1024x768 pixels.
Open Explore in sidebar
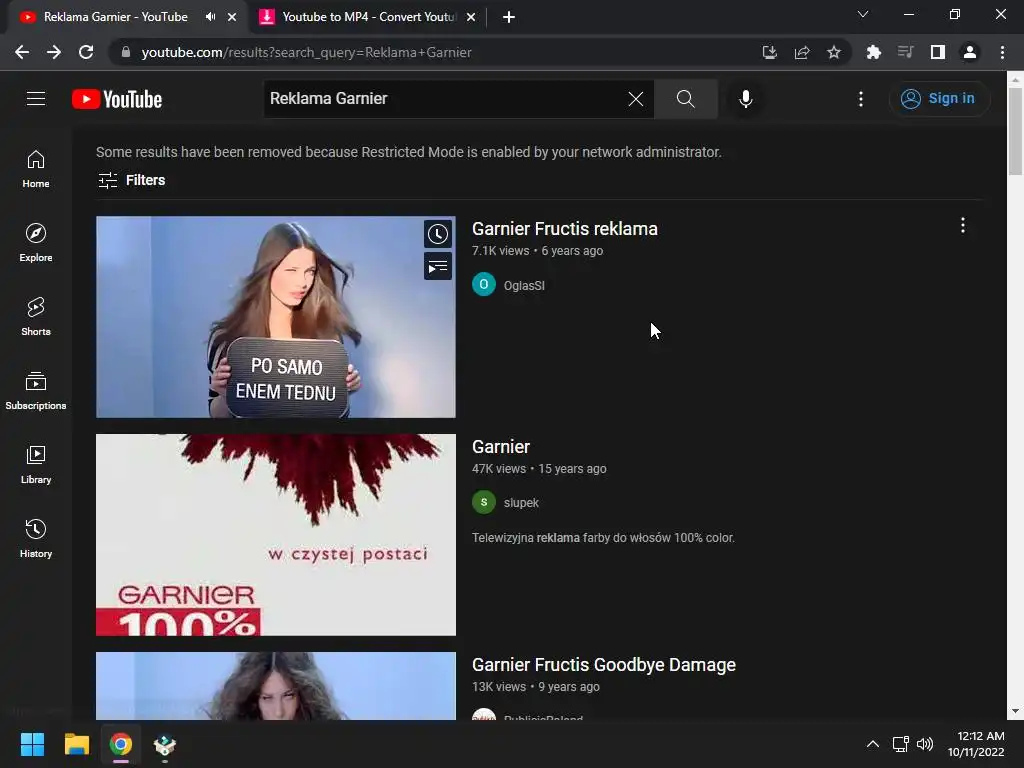point(36,243)
